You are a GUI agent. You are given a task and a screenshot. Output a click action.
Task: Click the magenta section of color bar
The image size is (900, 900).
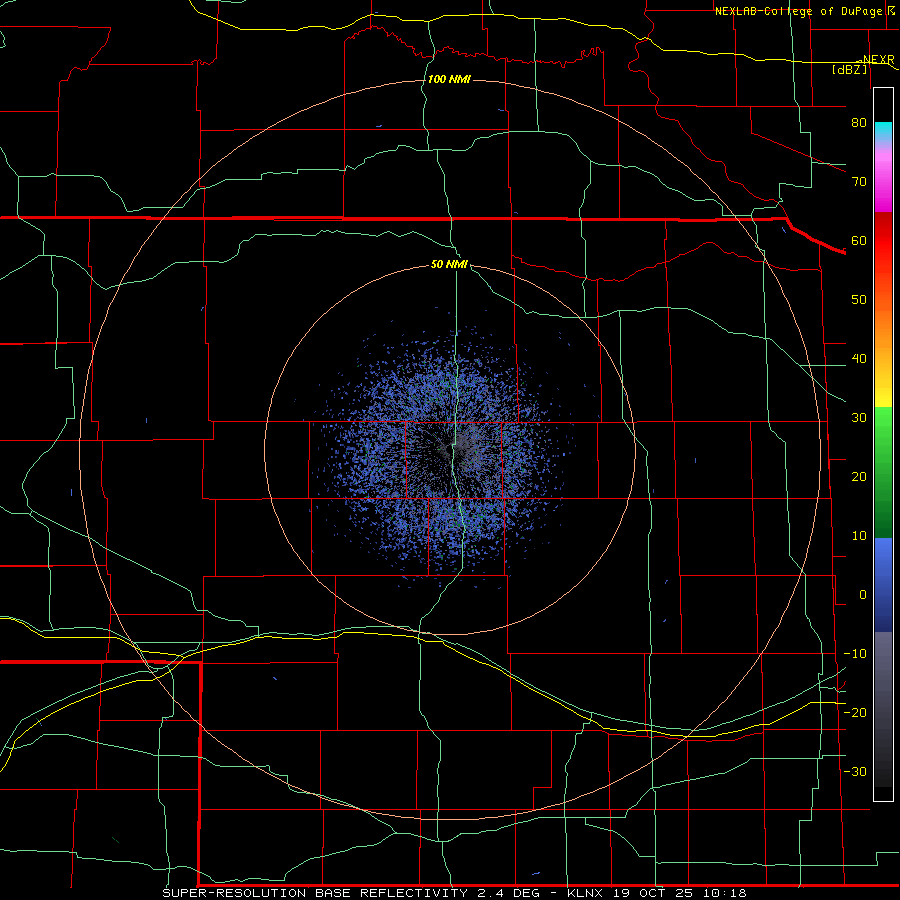pos(883,181)
